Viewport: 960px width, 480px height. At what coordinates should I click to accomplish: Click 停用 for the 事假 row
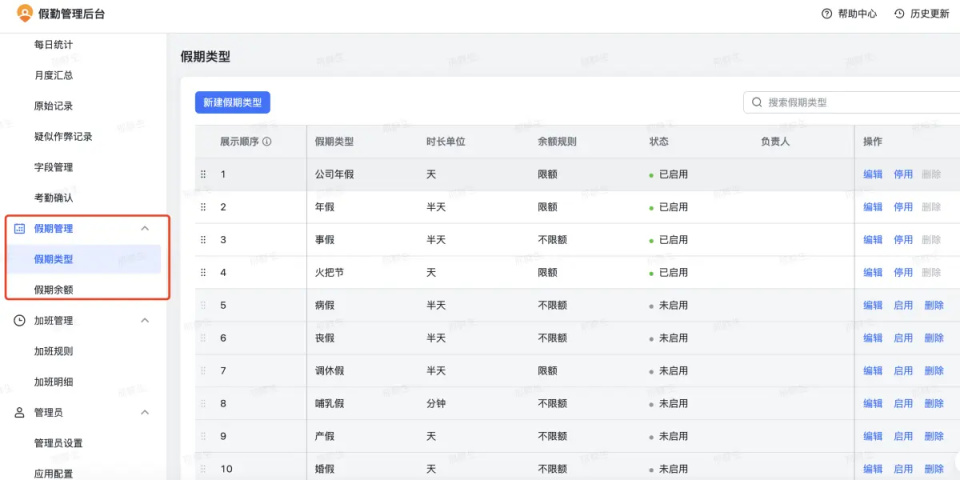coord(903,240)
